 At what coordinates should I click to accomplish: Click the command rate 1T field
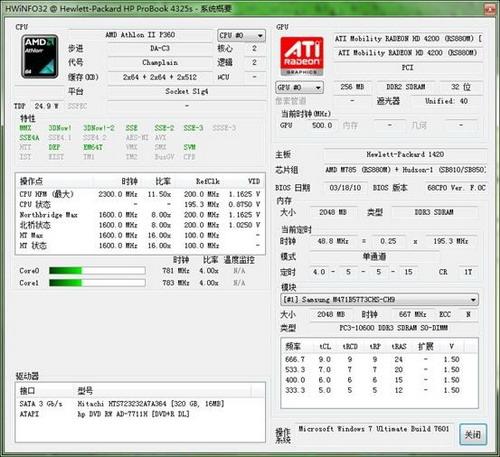[468, 272]
